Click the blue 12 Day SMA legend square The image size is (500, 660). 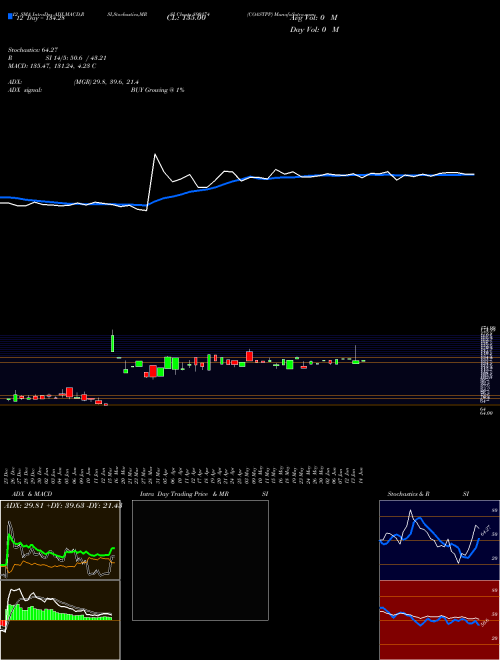click(x=10, y=16)
